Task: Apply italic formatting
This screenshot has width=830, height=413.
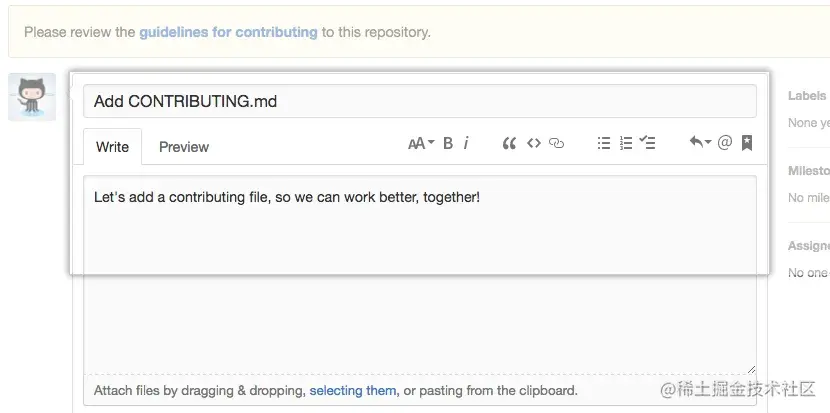Action: click(x=466, y=143)
